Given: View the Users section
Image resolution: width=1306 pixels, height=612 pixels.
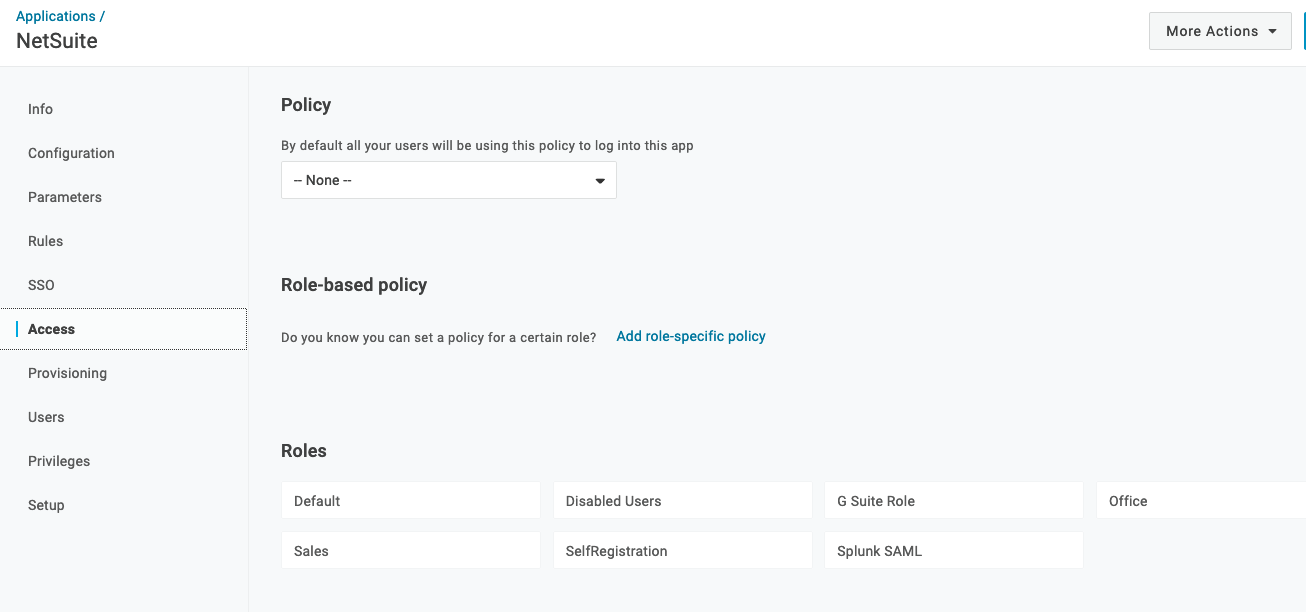Looking at the screenshot, I should [x=46, y=417].
